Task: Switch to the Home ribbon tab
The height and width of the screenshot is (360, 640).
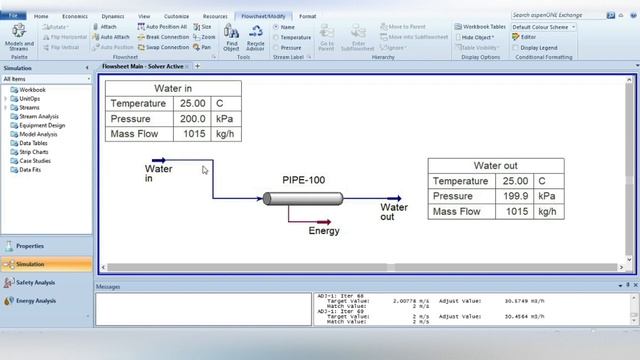Action: [x=41, y=16]
